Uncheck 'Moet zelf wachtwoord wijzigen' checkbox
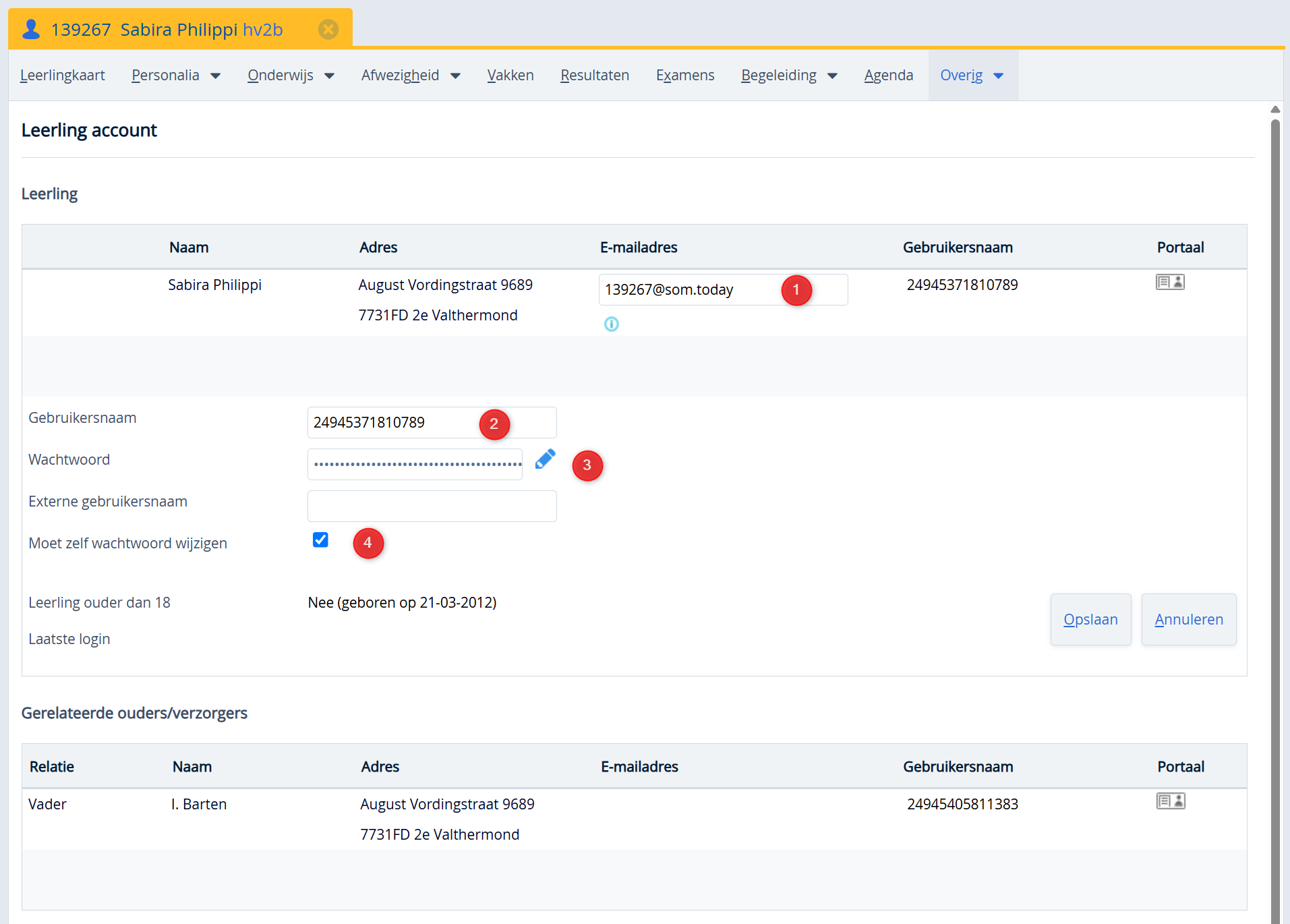This screenshot has width=1290, height=924. [x=320, y=540]
